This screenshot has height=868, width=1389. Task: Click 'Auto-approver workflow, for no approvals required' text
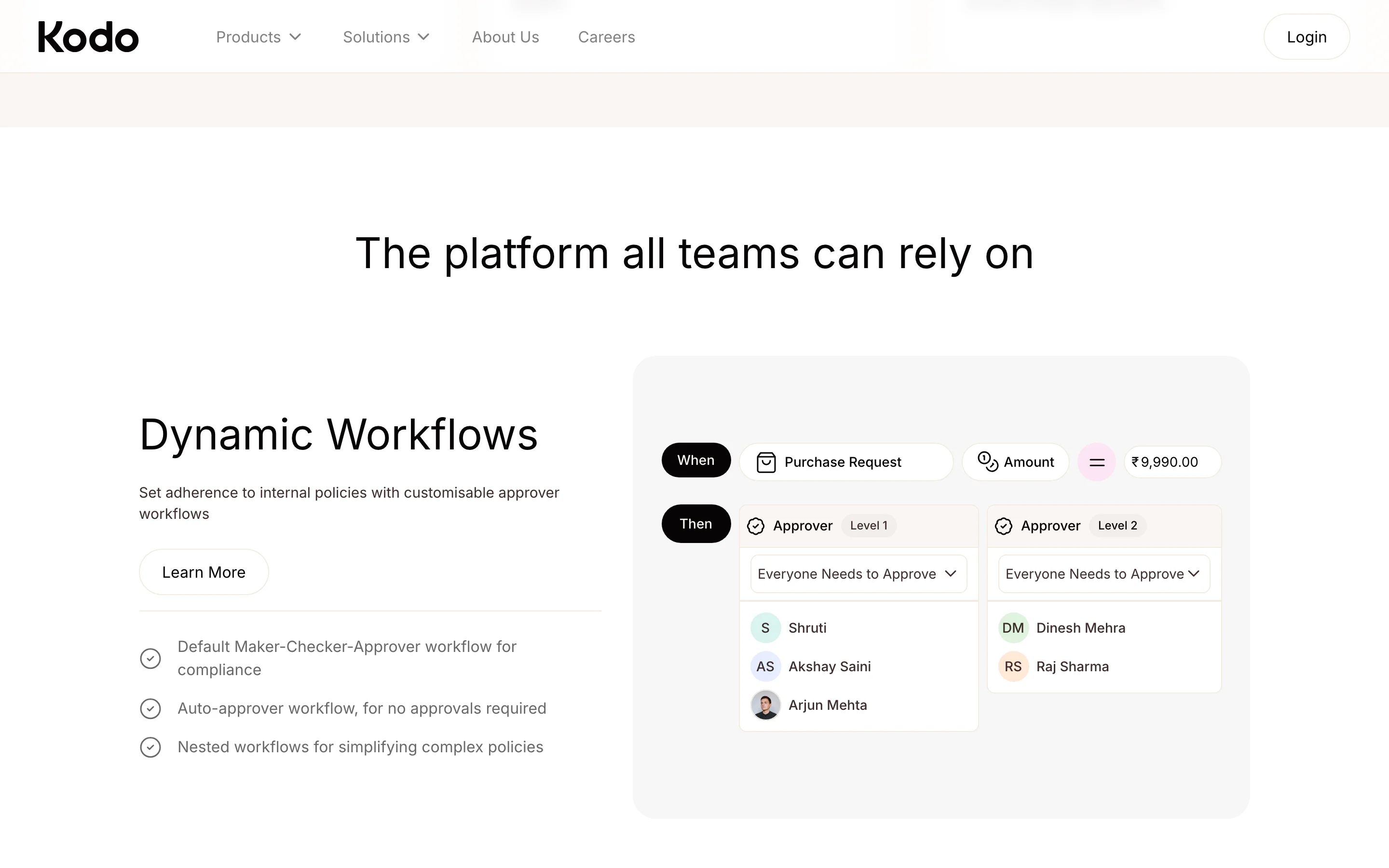coord(362,708)
